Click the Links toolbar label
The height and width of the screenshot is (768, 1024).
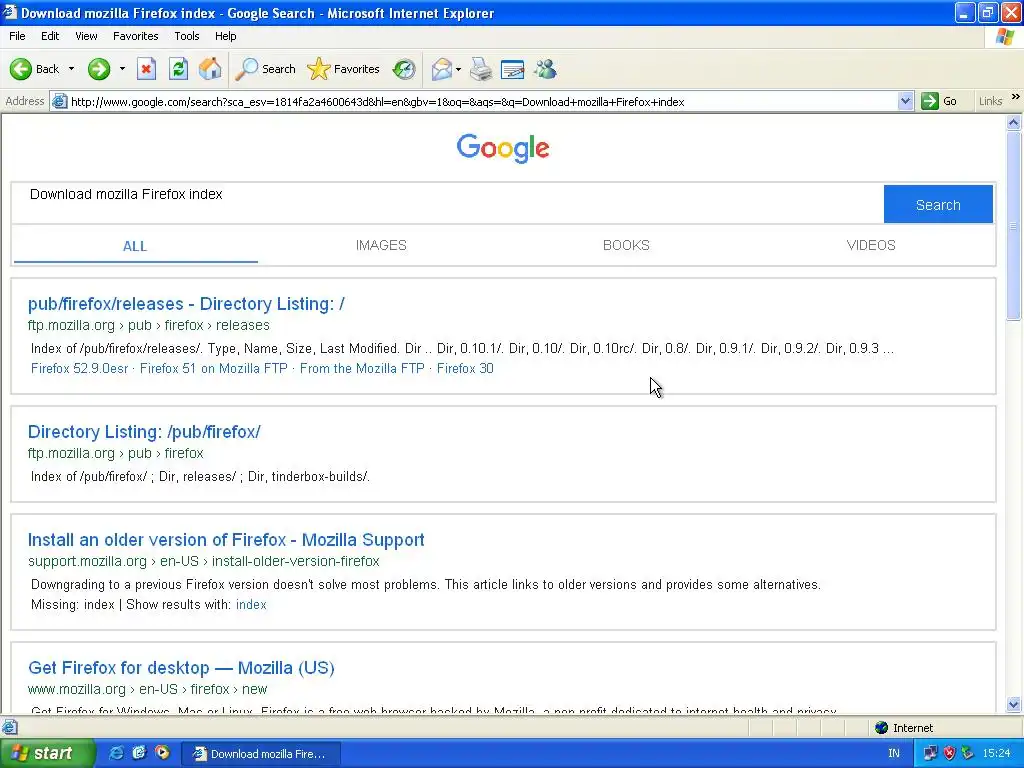(x=990, y=101)
